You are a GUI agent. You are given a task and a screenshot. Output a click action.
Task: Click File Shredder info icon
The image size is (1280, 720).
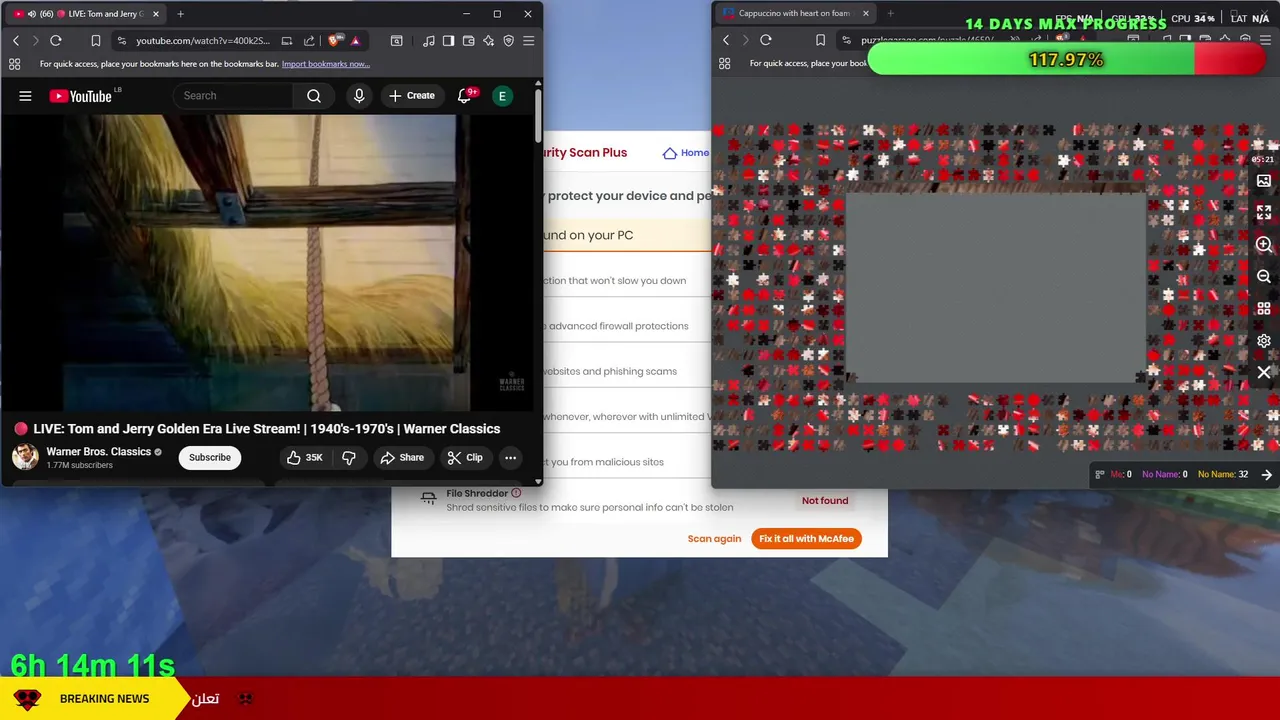click(516, 493)
